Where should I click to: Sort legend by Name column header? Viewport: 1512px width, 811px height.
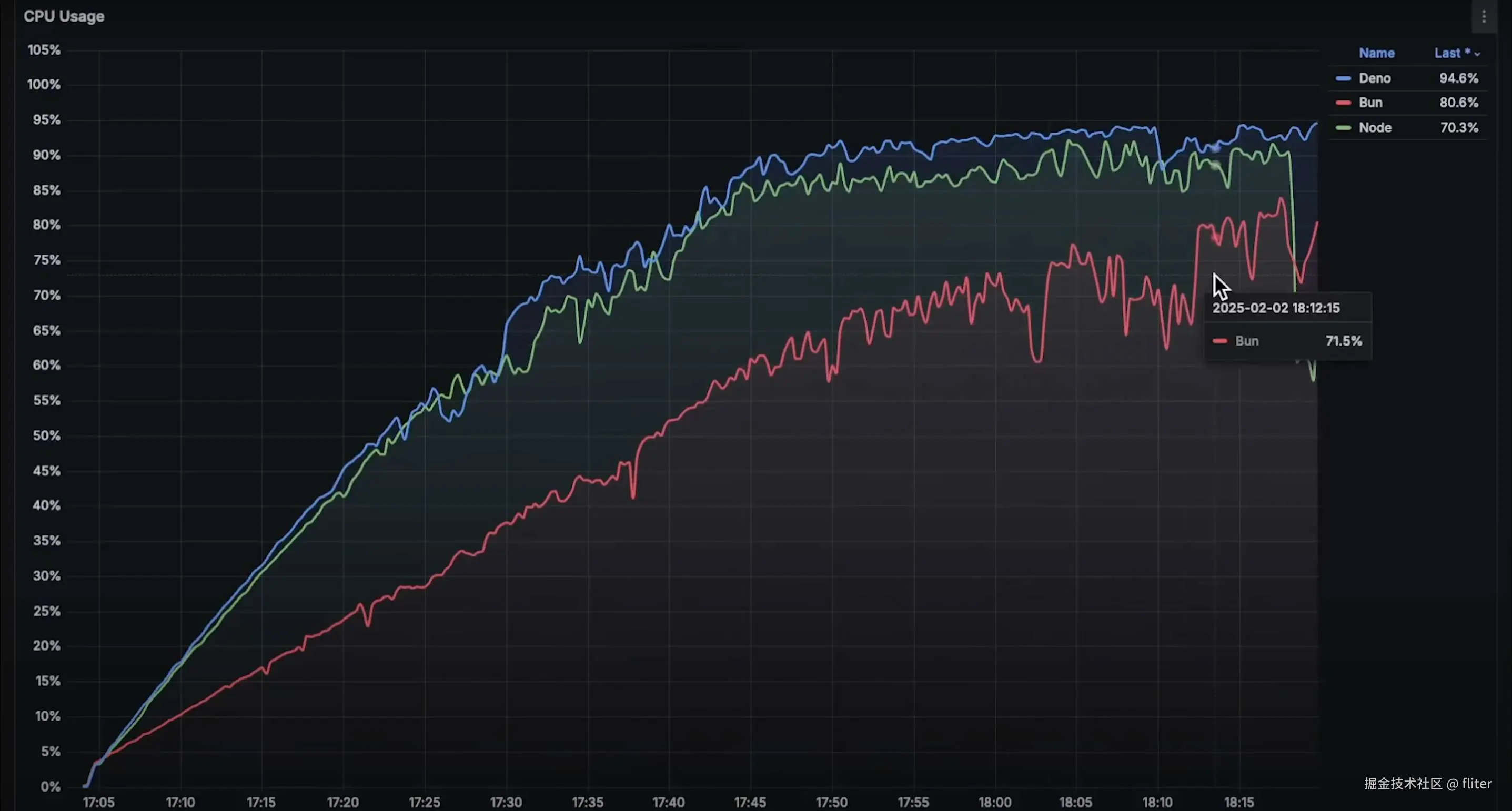1376,53
